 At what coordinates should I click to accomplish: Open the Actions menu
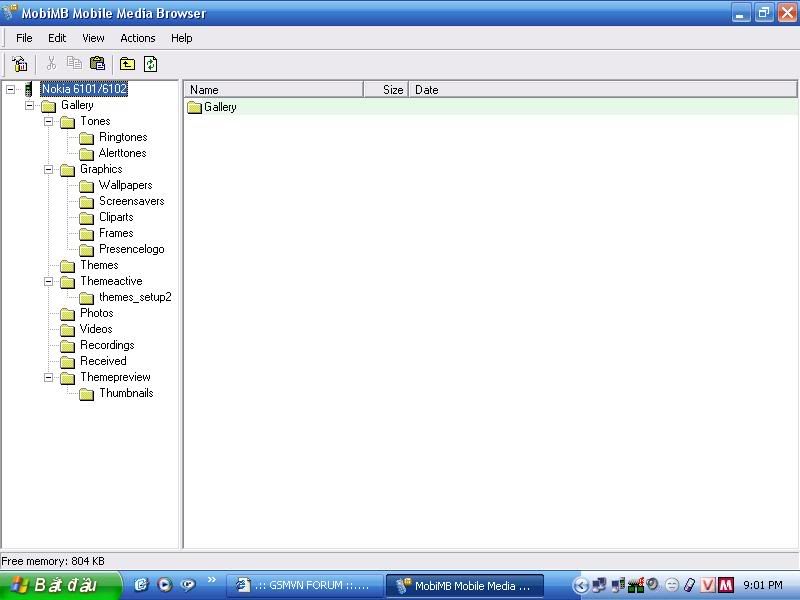point(138,38)
